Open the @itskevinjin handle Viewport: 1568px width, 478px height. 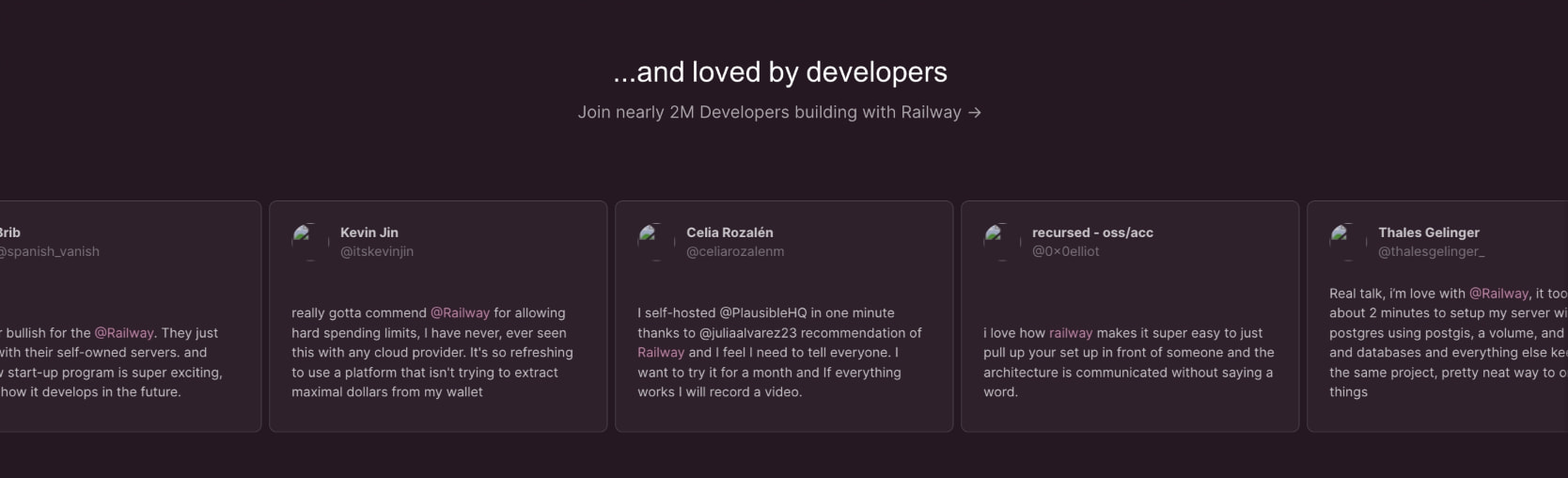point(377,251)
